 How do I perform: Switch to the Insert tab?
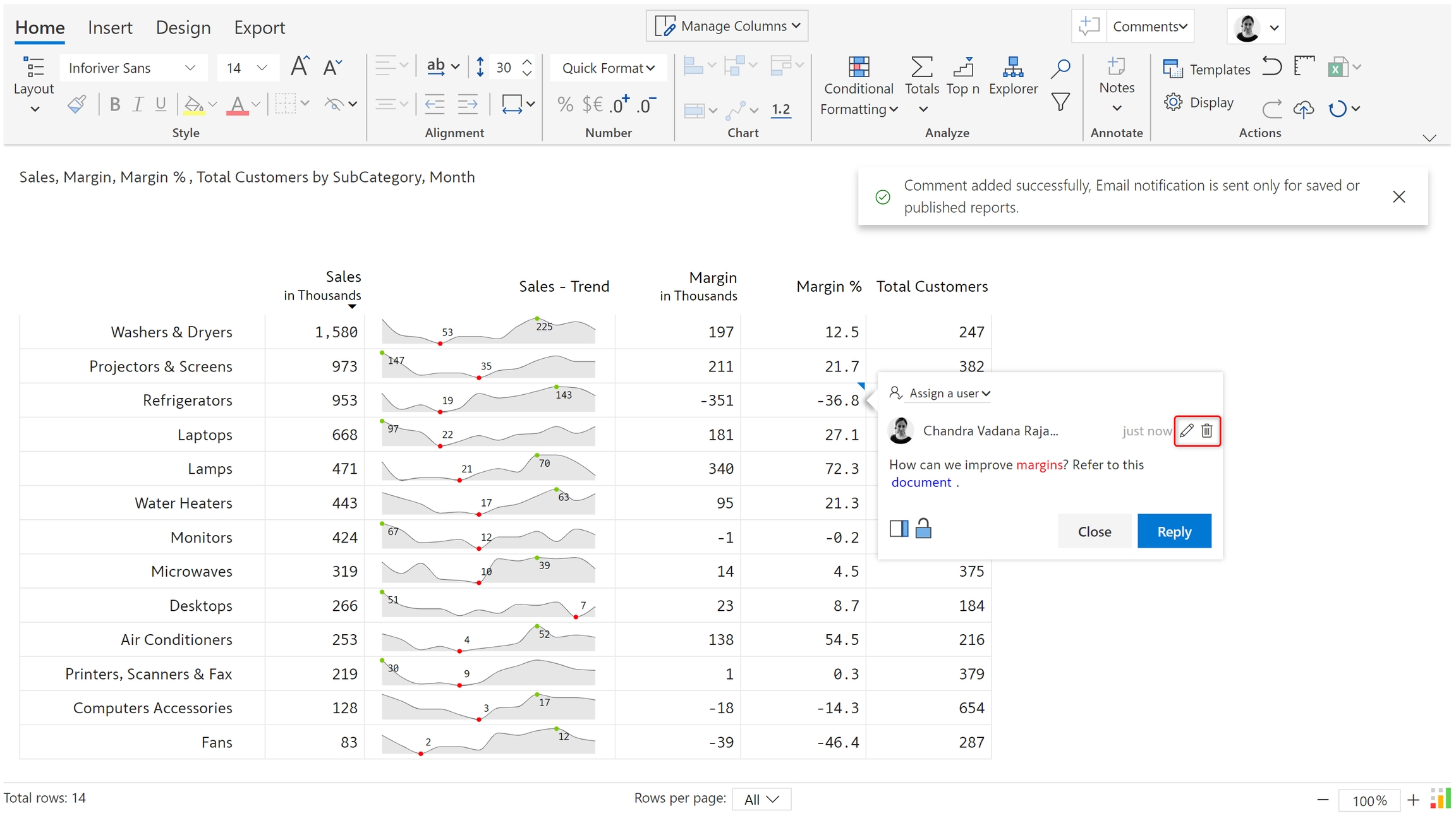coord(110,28)
